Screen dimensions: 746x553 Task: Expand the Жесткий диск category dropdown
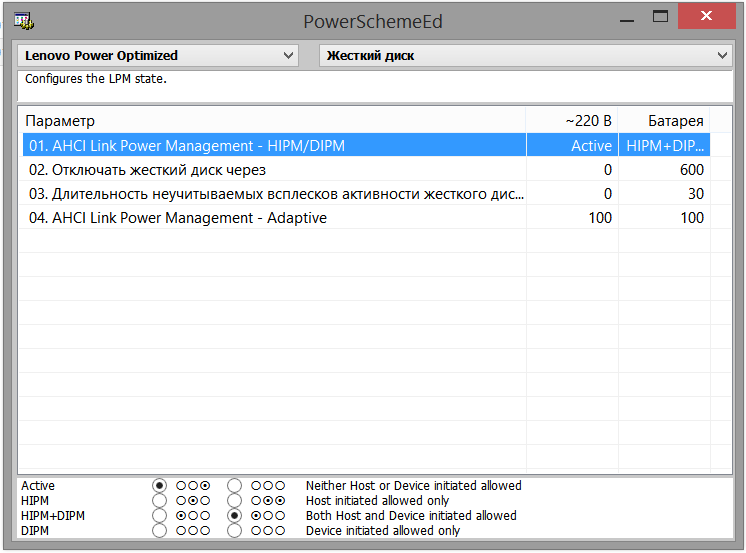pyautogui.click(x=525, y=56)
